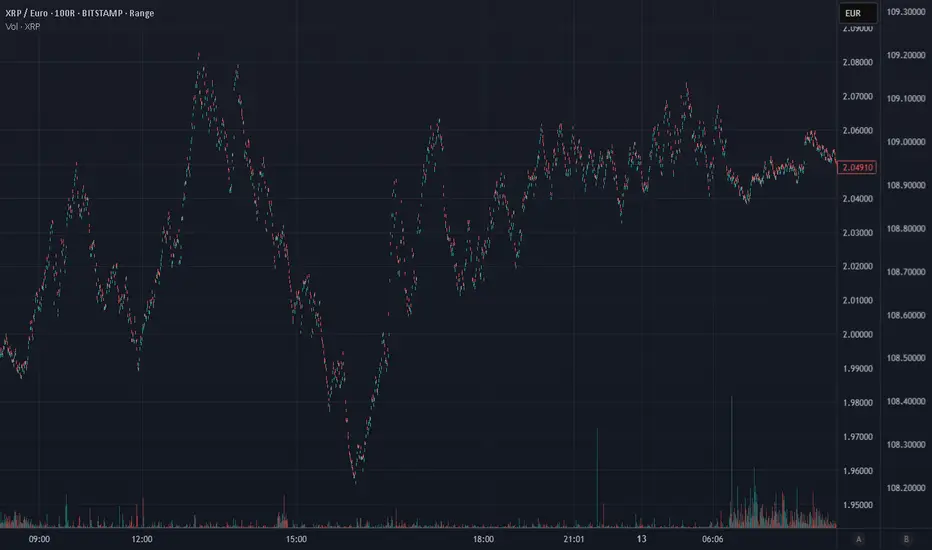Click the 108.50000 secondary scale label

click(906, 358)
